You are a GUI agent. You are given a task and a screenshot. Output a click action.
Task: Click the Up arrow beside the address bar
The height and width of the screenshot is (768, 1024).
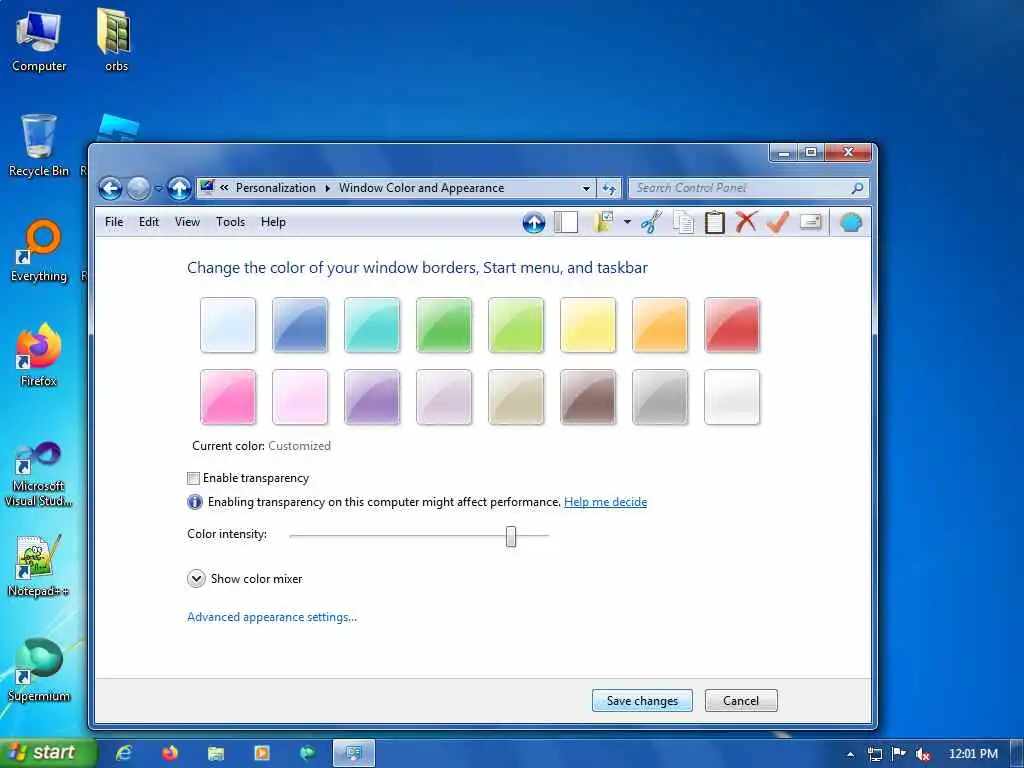(x=179, y=189)
